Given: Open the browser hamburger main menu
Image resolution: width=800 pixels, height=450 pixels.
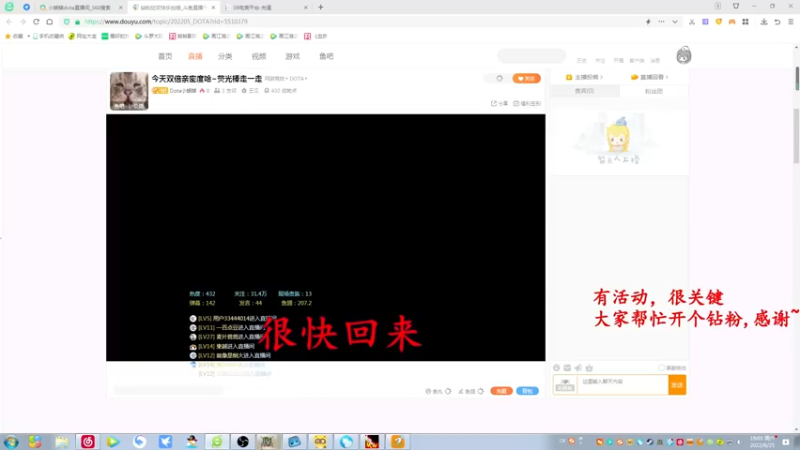Looking at the screenshot, I should [790, 22].
